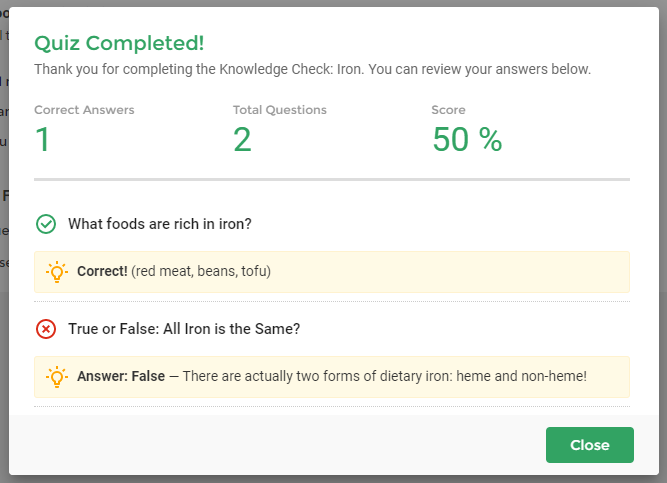Click the bold "Answer: False" text
Image resolution: width=667 pixels, height=483 pixels.
coord(121,376)
